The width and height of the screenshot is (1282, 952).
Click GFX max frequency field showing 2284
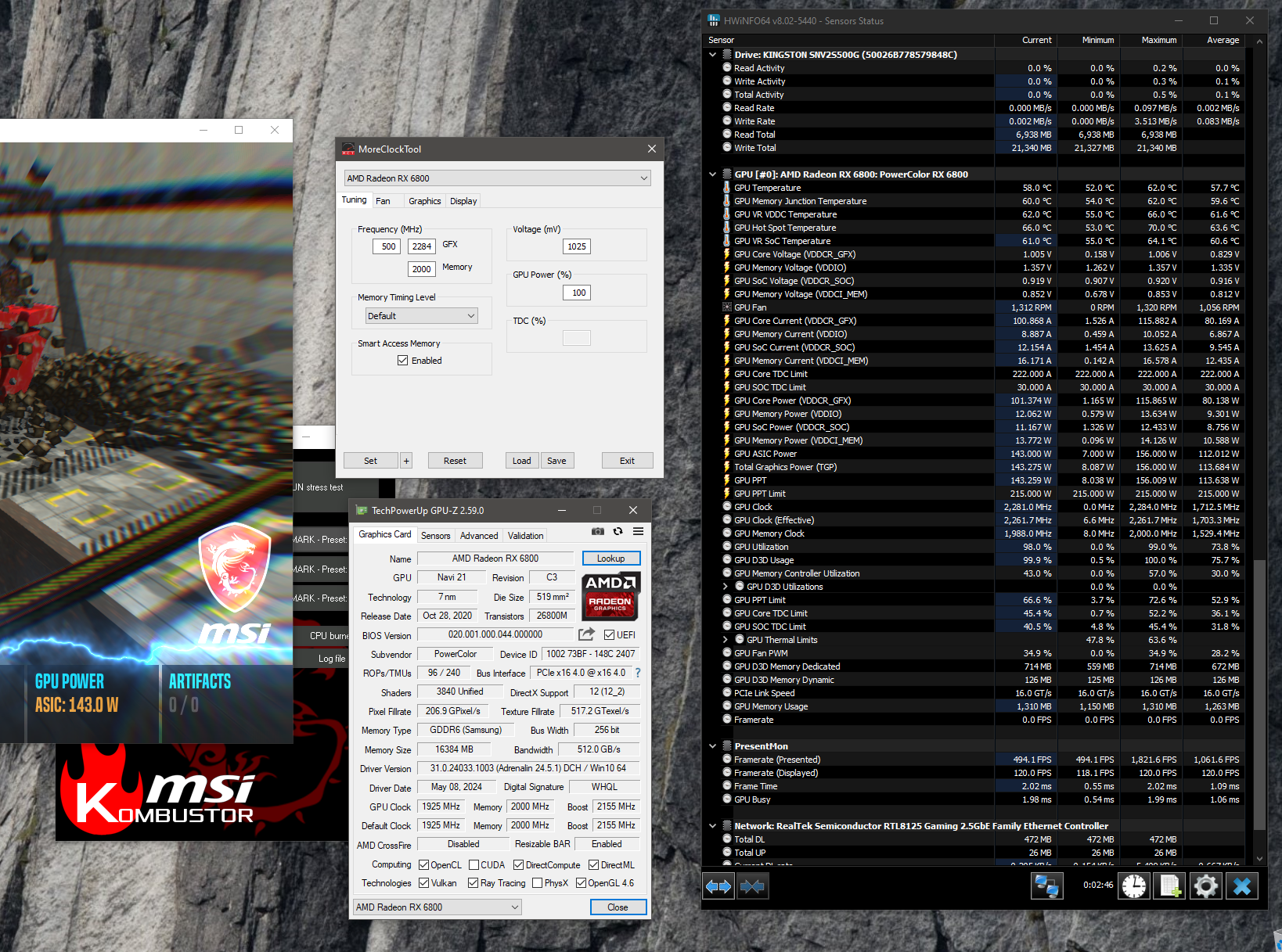coord(422,246)
